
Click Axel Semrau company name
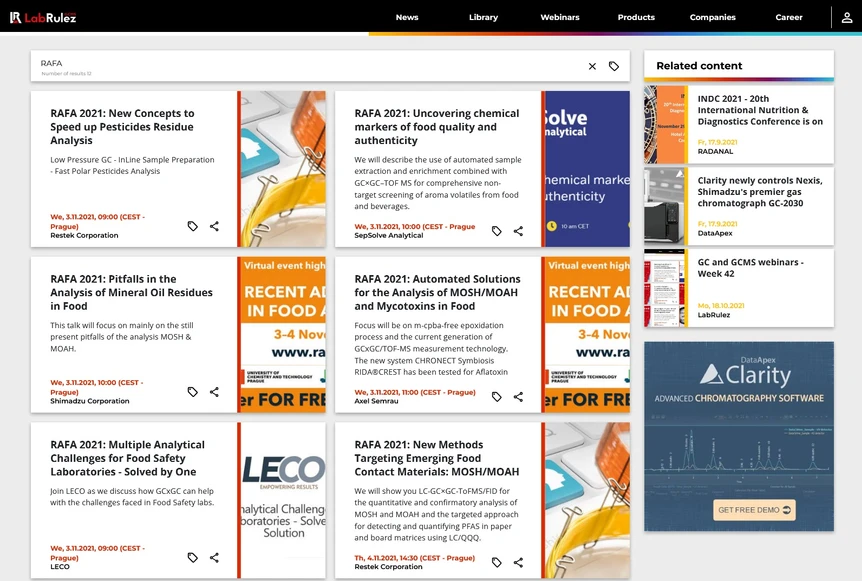(x=376, y=401)
